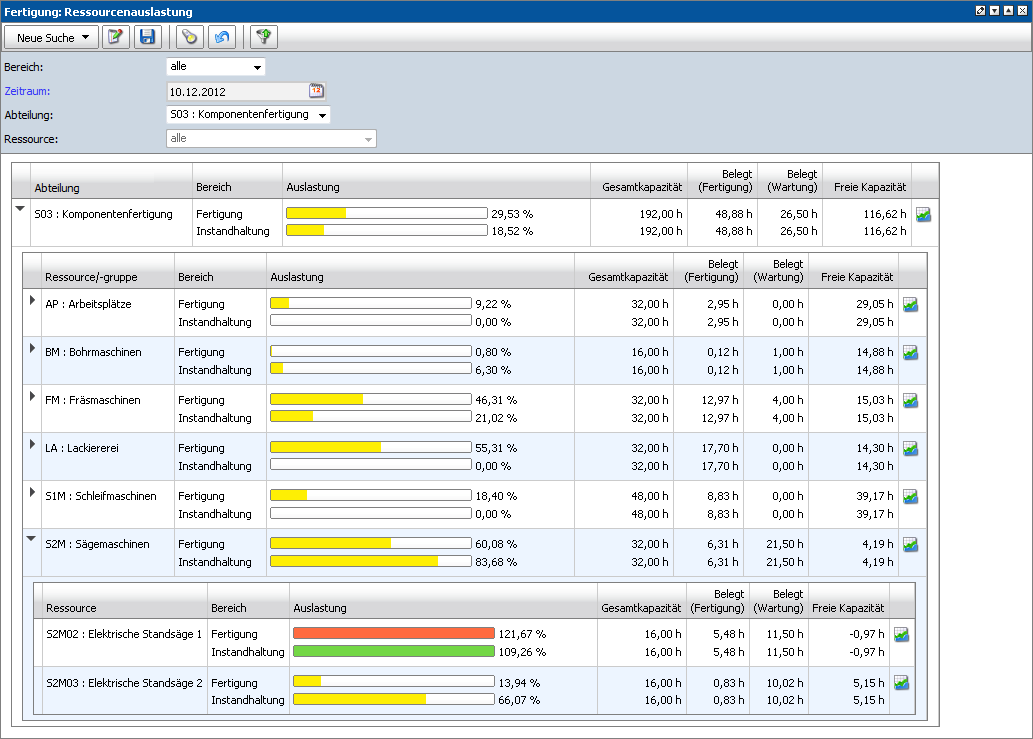Collapse the S2M Sägemaschinen group
The height and width of the screenshot is (739, 1033).
click(x=32, y=540)
